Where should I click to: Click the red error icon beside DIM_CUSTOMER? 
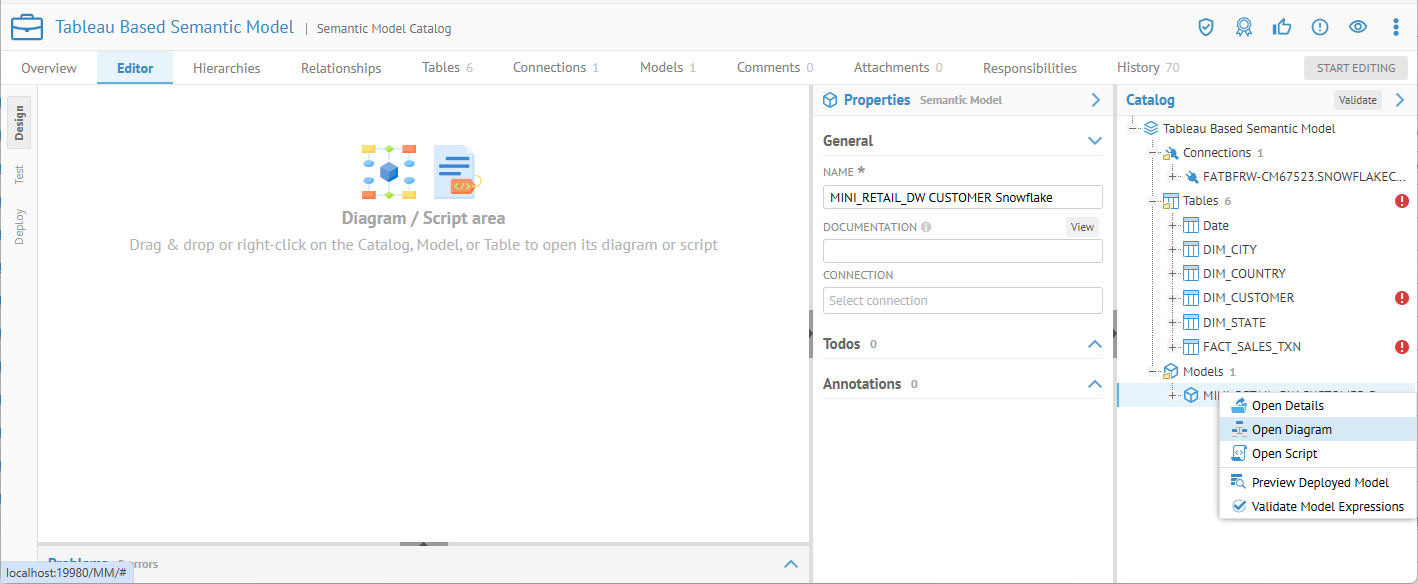(1402, 298)
